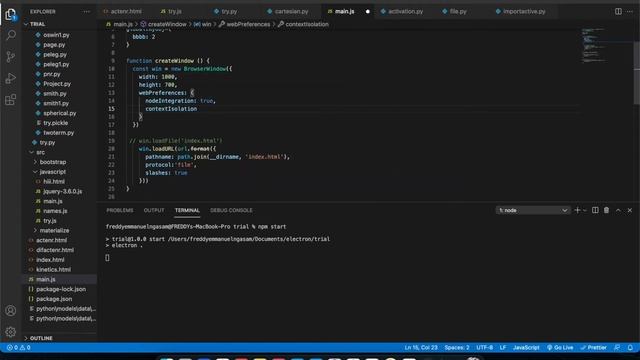Switch to cartesian.py editor tab
This screenshot has height=360, width=640.
[291, 11]
